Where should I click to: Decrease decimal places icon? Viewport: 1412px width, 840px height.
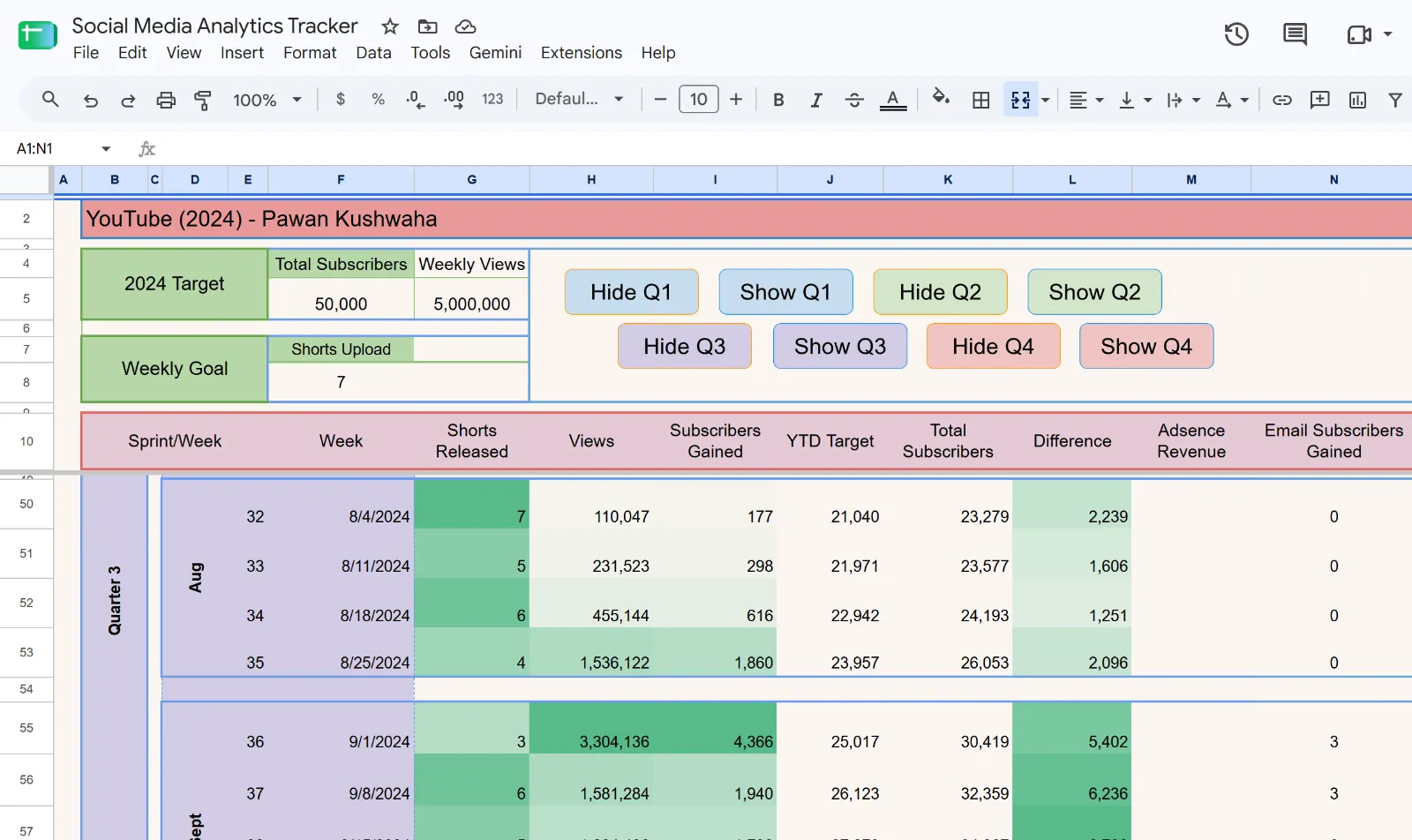tap(416, 100)
